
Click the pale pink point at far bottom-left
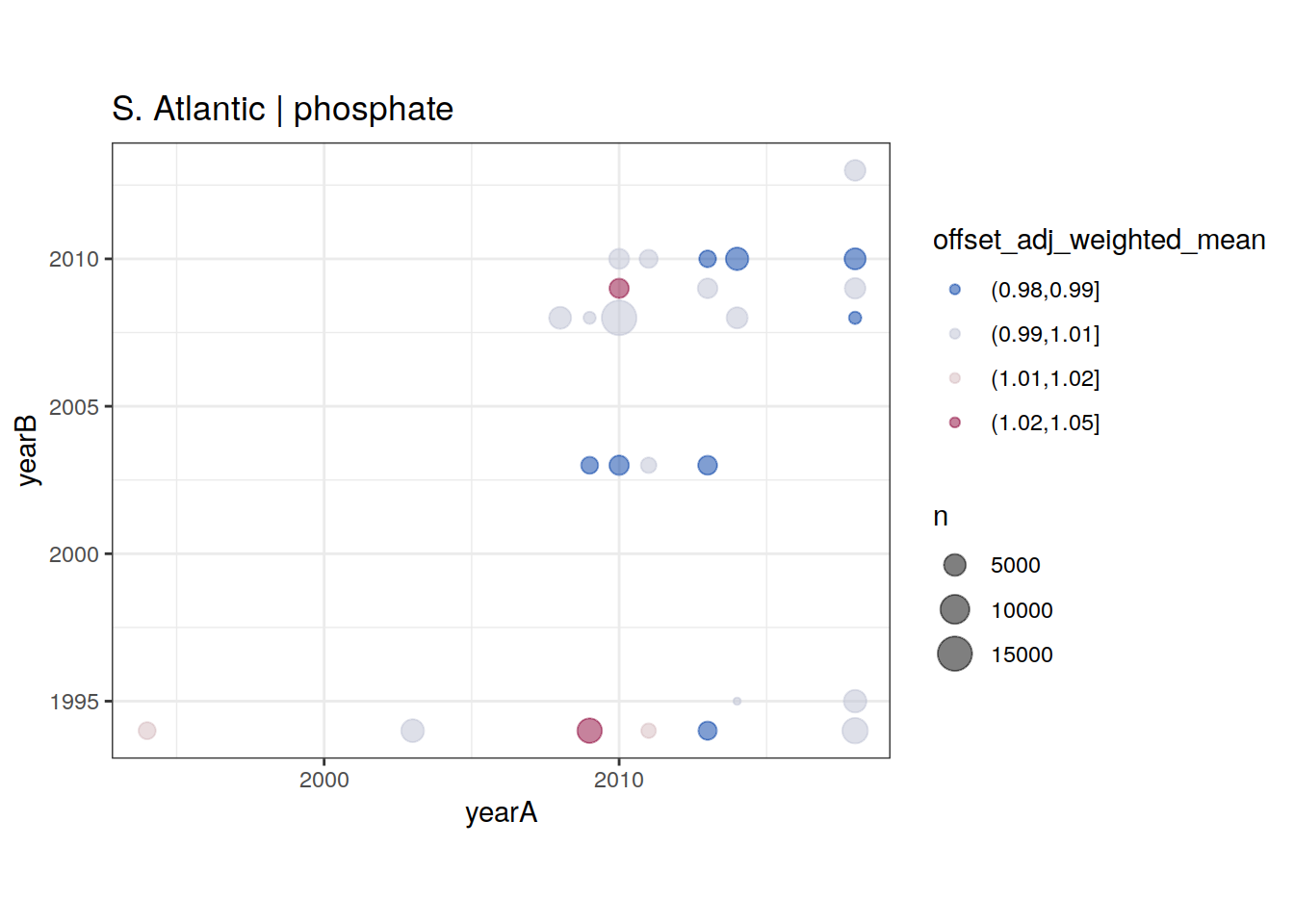coord(146,731)
